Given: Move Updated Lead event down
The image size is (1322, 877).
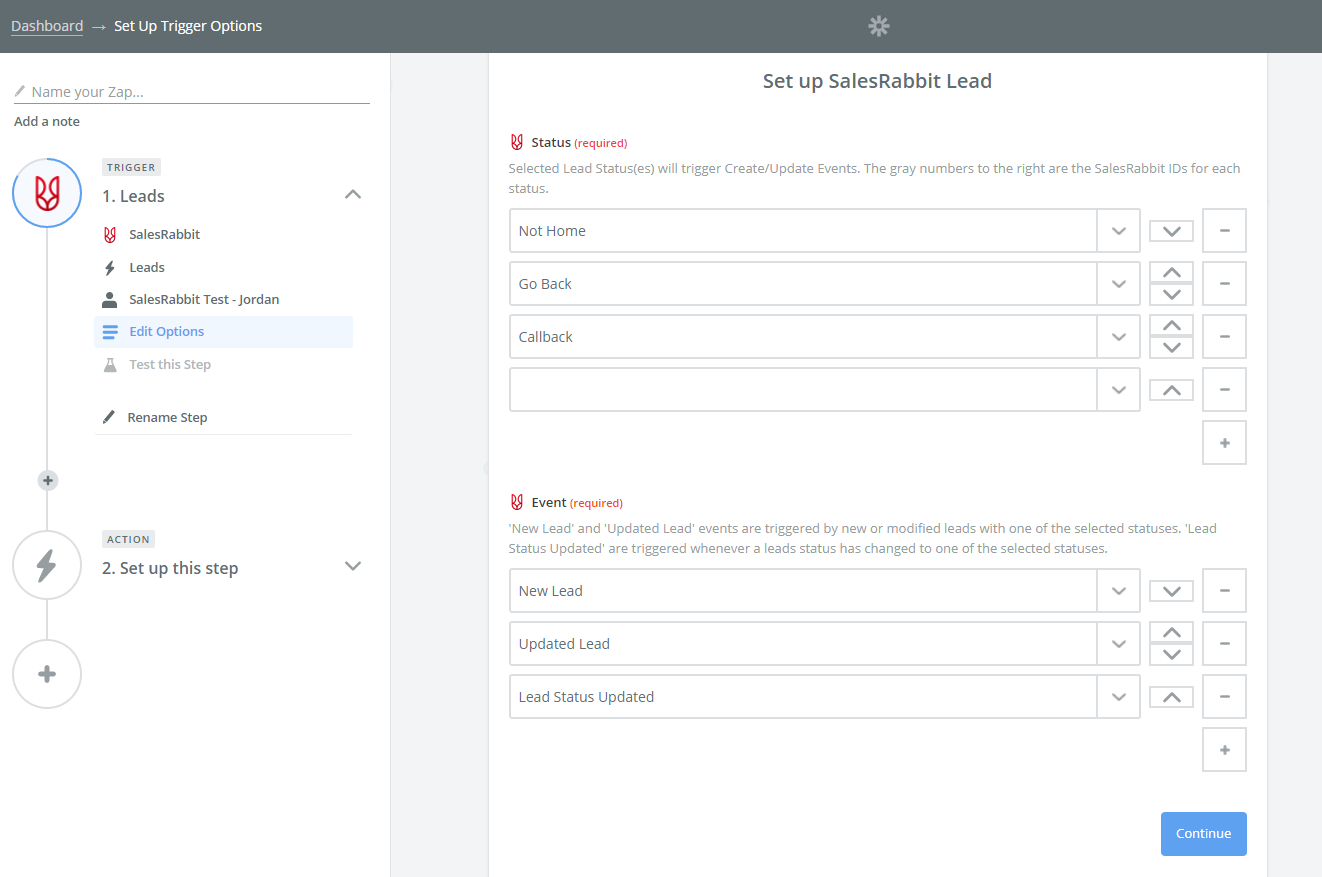Looking at the screenshot, I should coord(1172,655).
